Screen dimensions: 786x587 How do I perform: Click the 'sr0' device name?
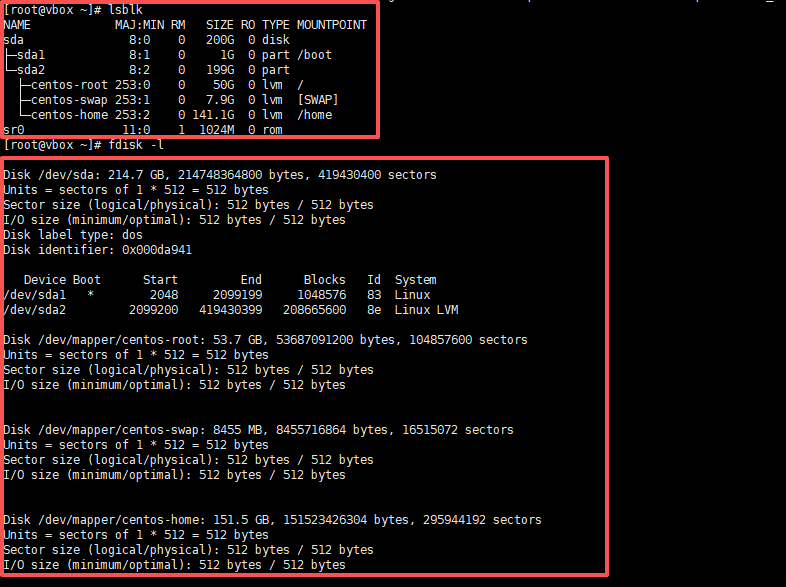coord(14,130)
